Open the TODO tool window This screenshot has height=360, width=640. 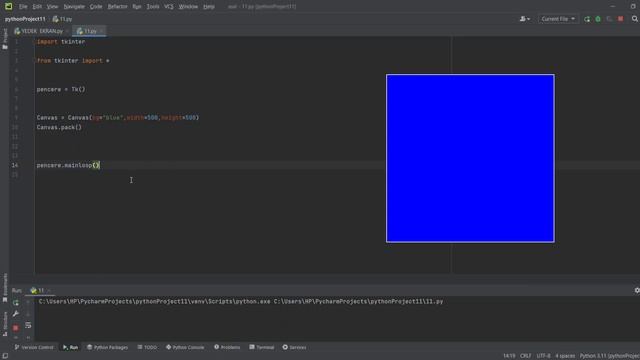pos(147,347)
